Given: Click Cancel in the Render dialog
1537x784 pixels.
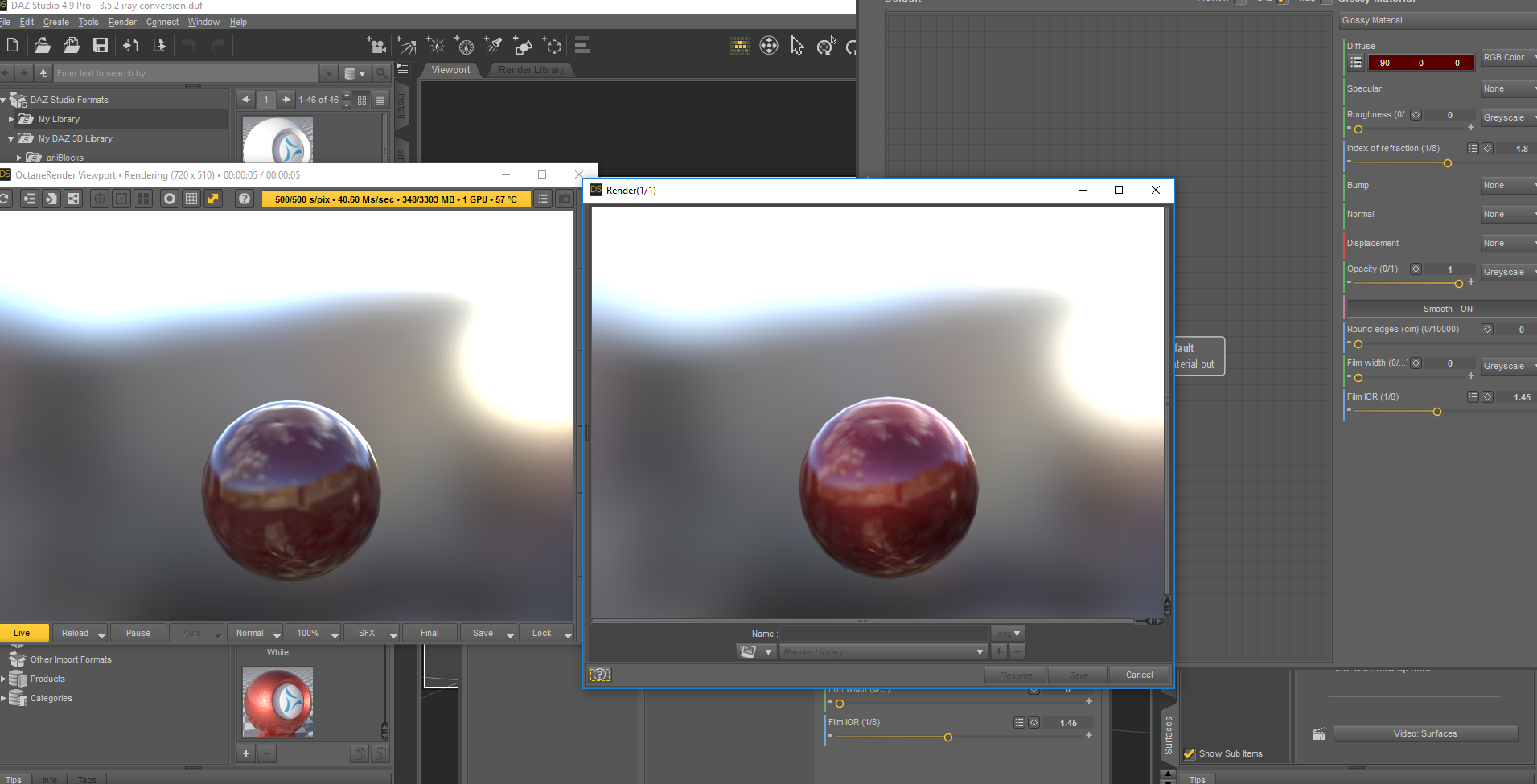Looking at the screenshot, I should pyautogui.click(x=1139, y=675).
